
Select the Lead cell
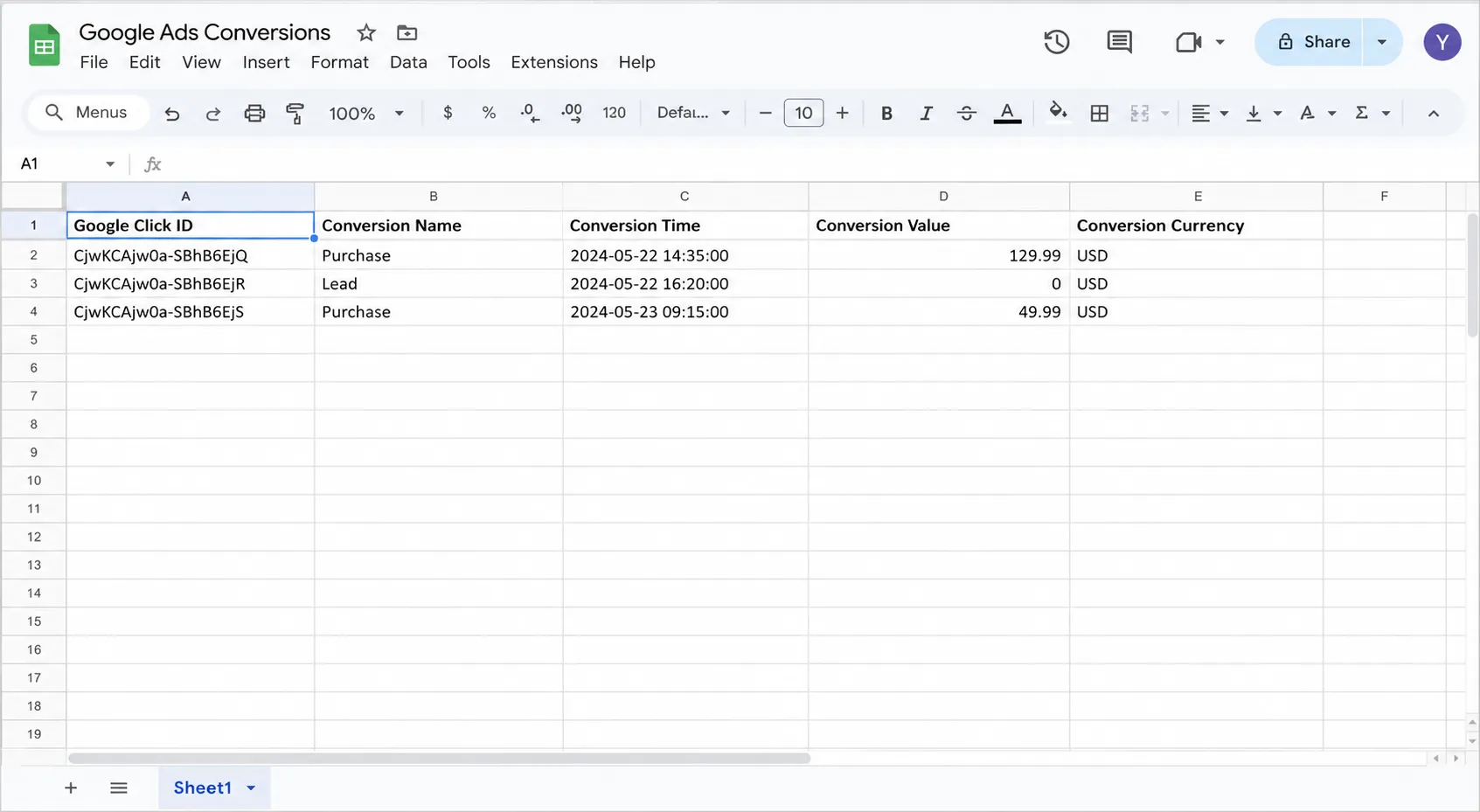[x=438, y=284]
